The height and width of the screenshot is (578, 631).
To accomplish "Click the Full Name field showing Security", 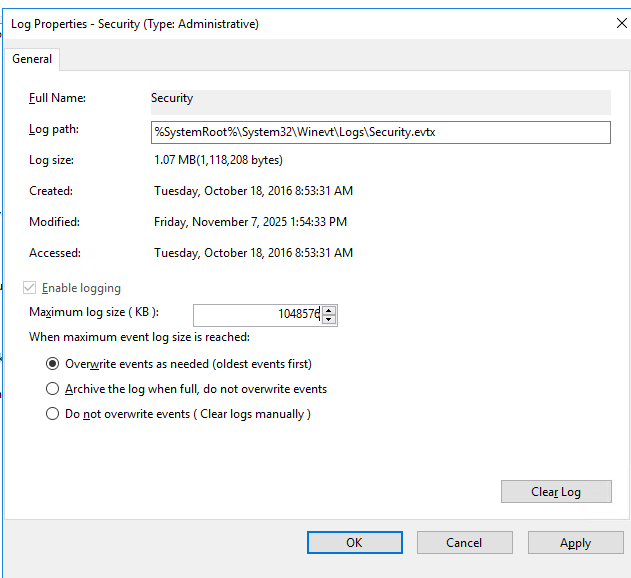I will tap(379, 99).
